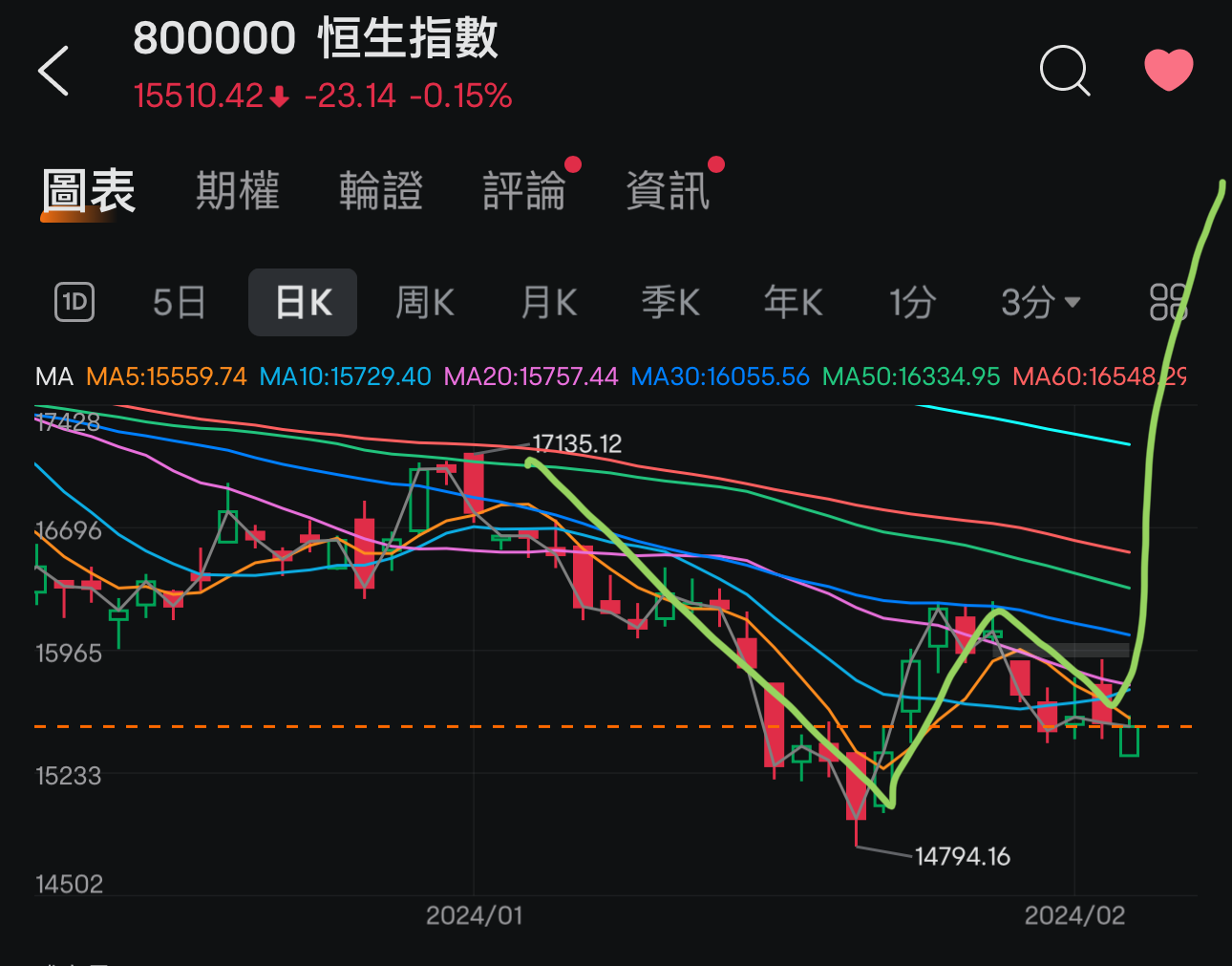This screenshot has width=1232, height=966.
Task: Switch to the 資訊 tab
Action: point(668,191)
